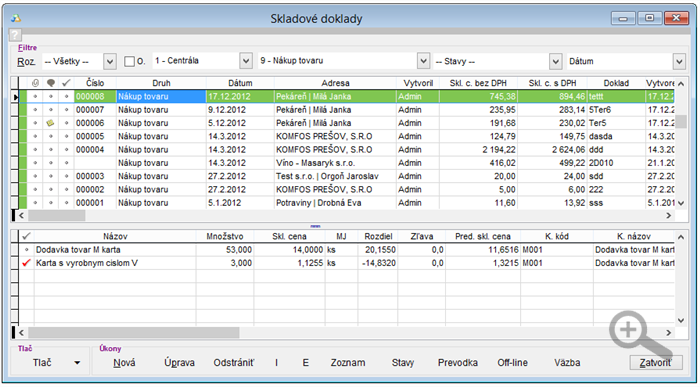700x387 pixels.
Task: Click the Nová button
Action: (x=124, y=363)
